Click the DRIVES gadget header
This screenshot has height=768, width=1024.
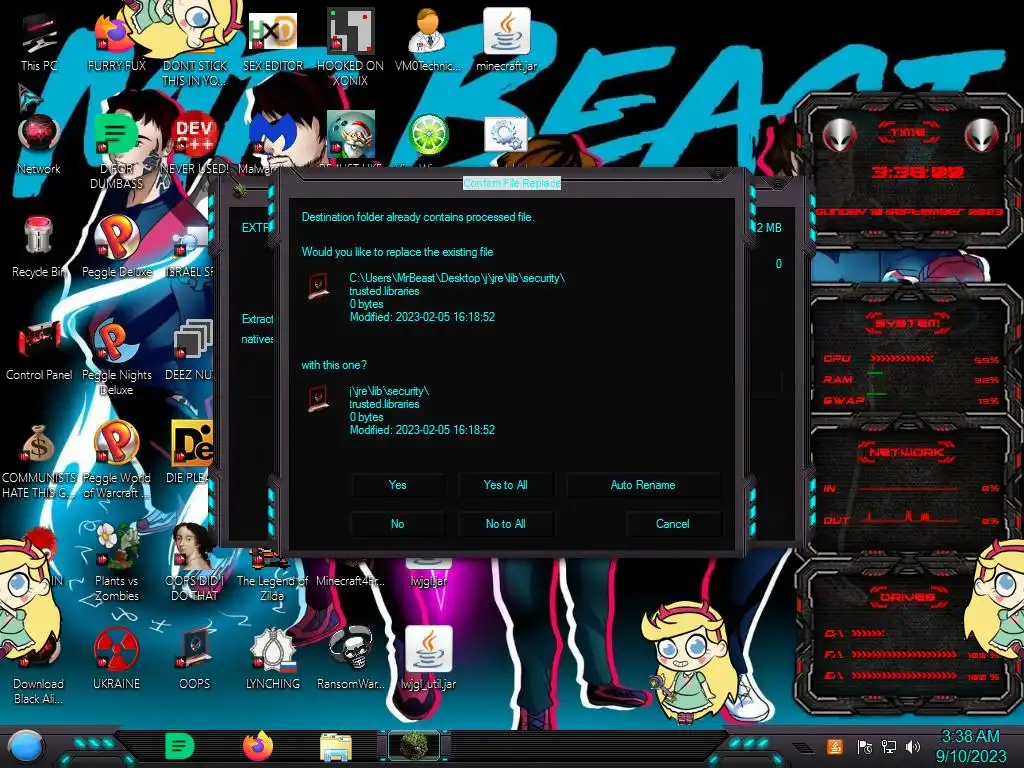(908, 597)
